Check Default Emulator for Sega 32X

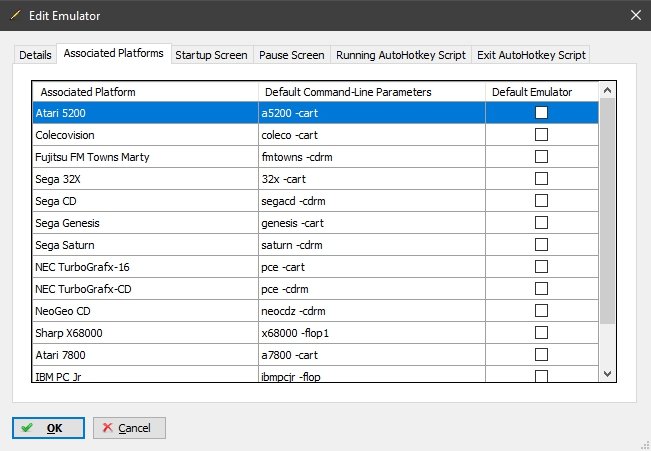[x=541, y=179]
